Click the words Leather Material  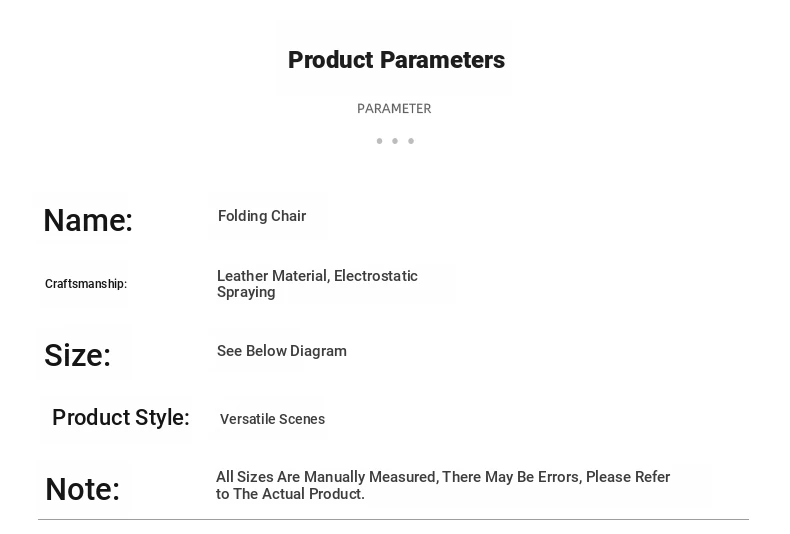[272, 276]
